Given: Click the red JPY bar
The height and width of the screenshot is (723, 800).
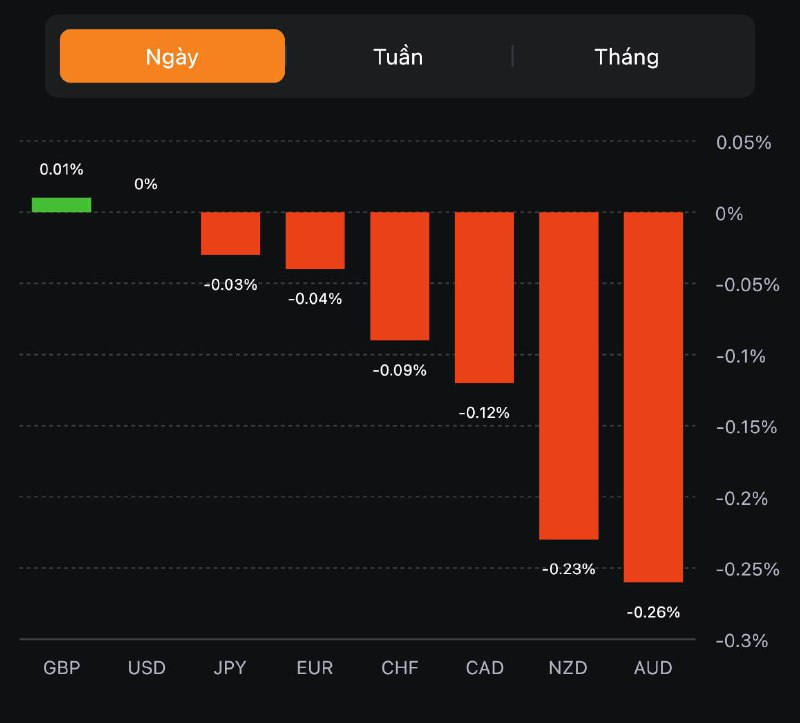Looking at the screenshot, I should coord(230,233).
